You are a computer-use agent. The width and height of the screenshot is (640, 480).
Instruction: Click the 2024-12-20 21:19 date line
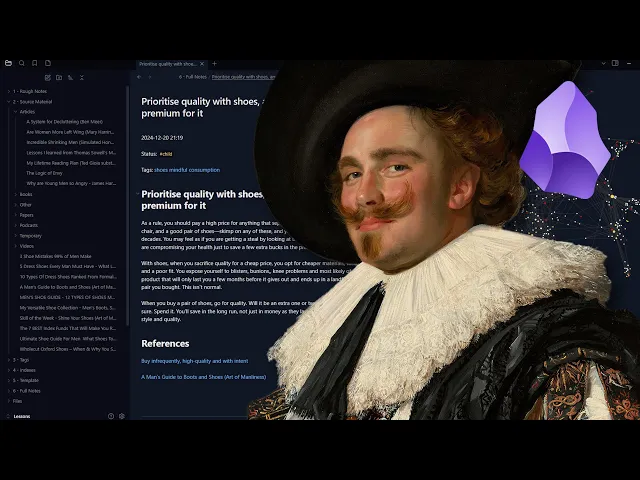[162, 138]
